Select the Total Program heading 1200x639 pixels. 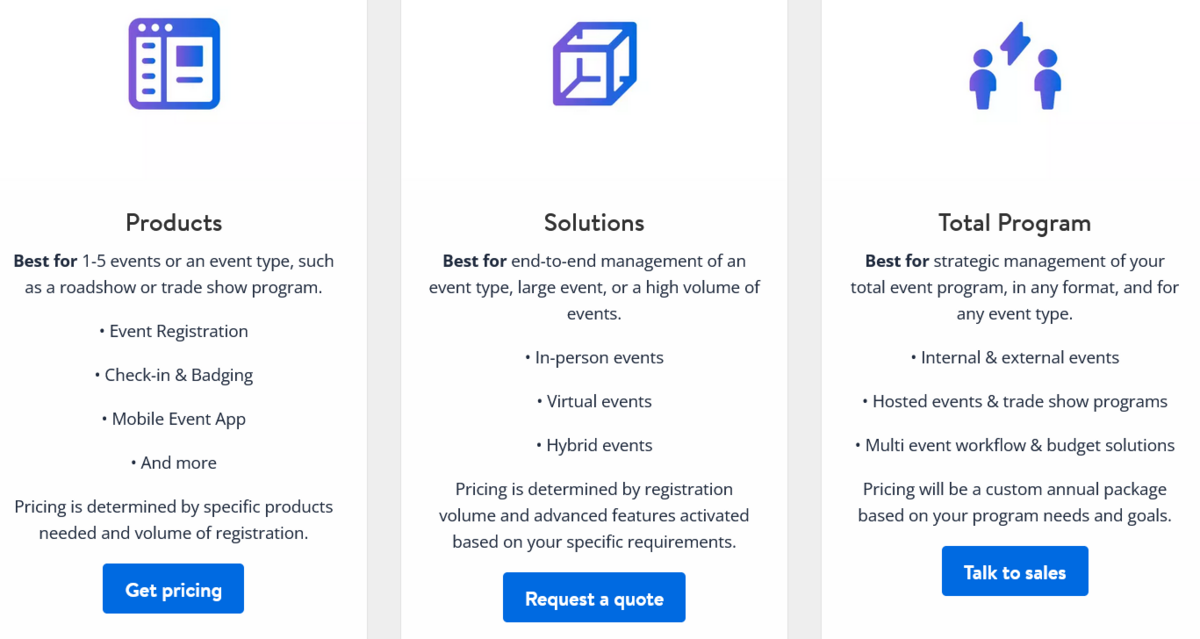1014,222
